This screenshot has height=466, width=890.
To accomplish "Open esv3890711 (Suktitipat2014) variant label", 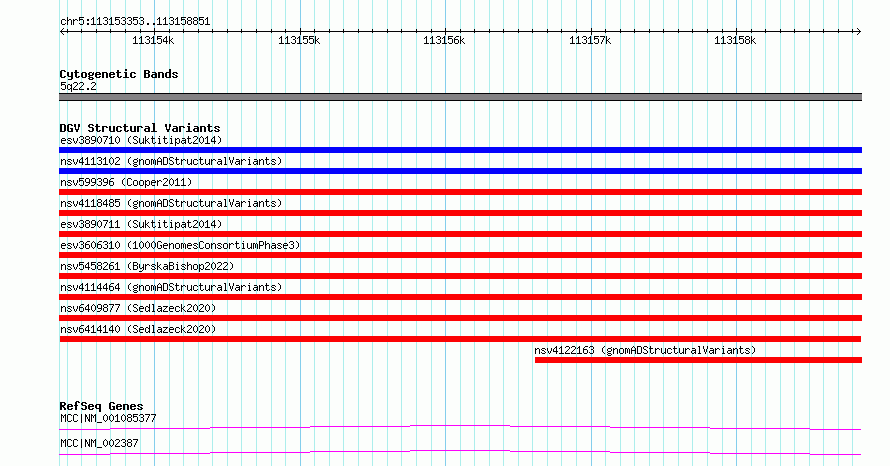I will (x=141, y=224).
